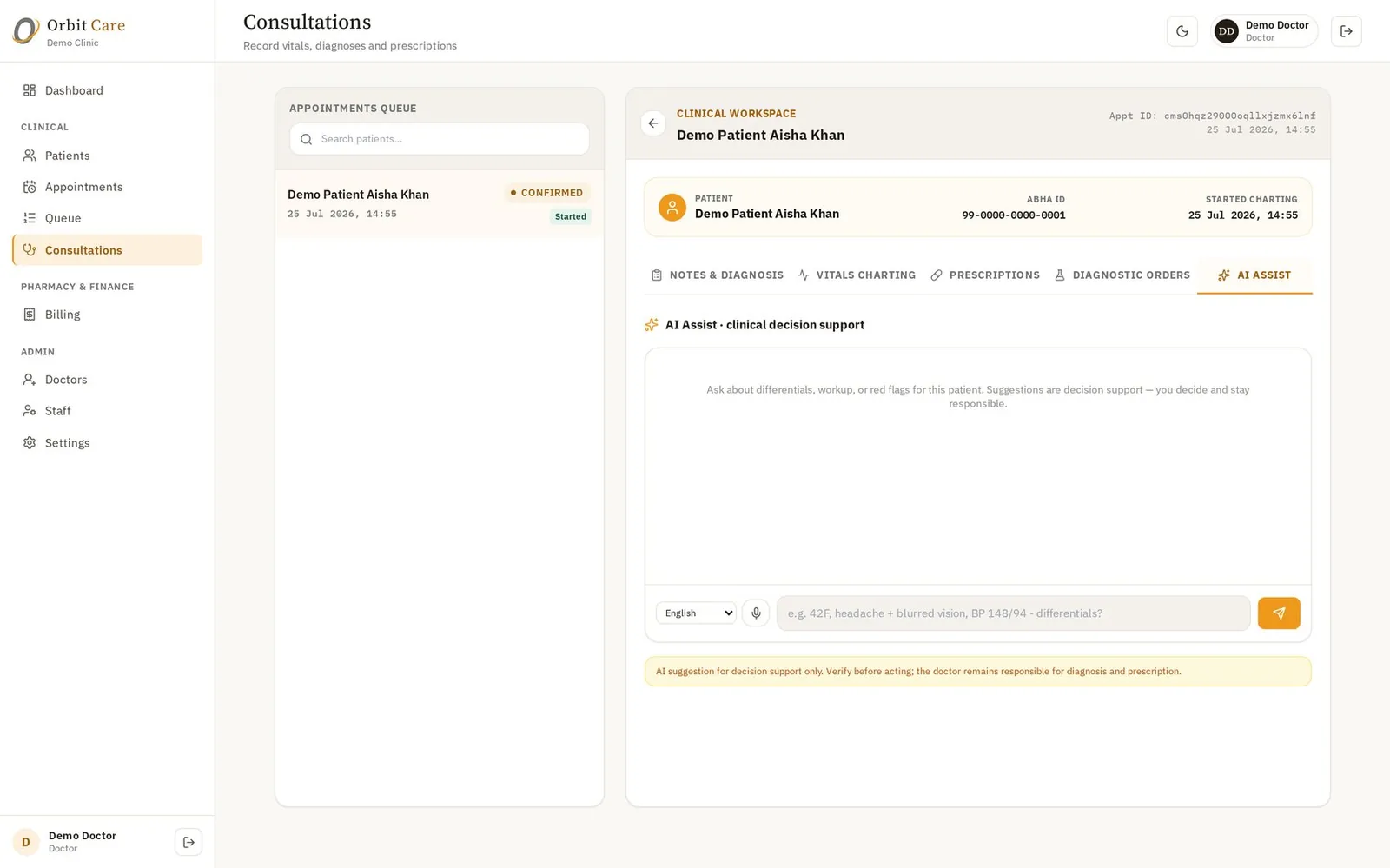Image resolution: width=1390 pixels, height=868 pixels.
Task: Click the sparkle icon beside AI Assist heading
Action: [x=652, y=325]
